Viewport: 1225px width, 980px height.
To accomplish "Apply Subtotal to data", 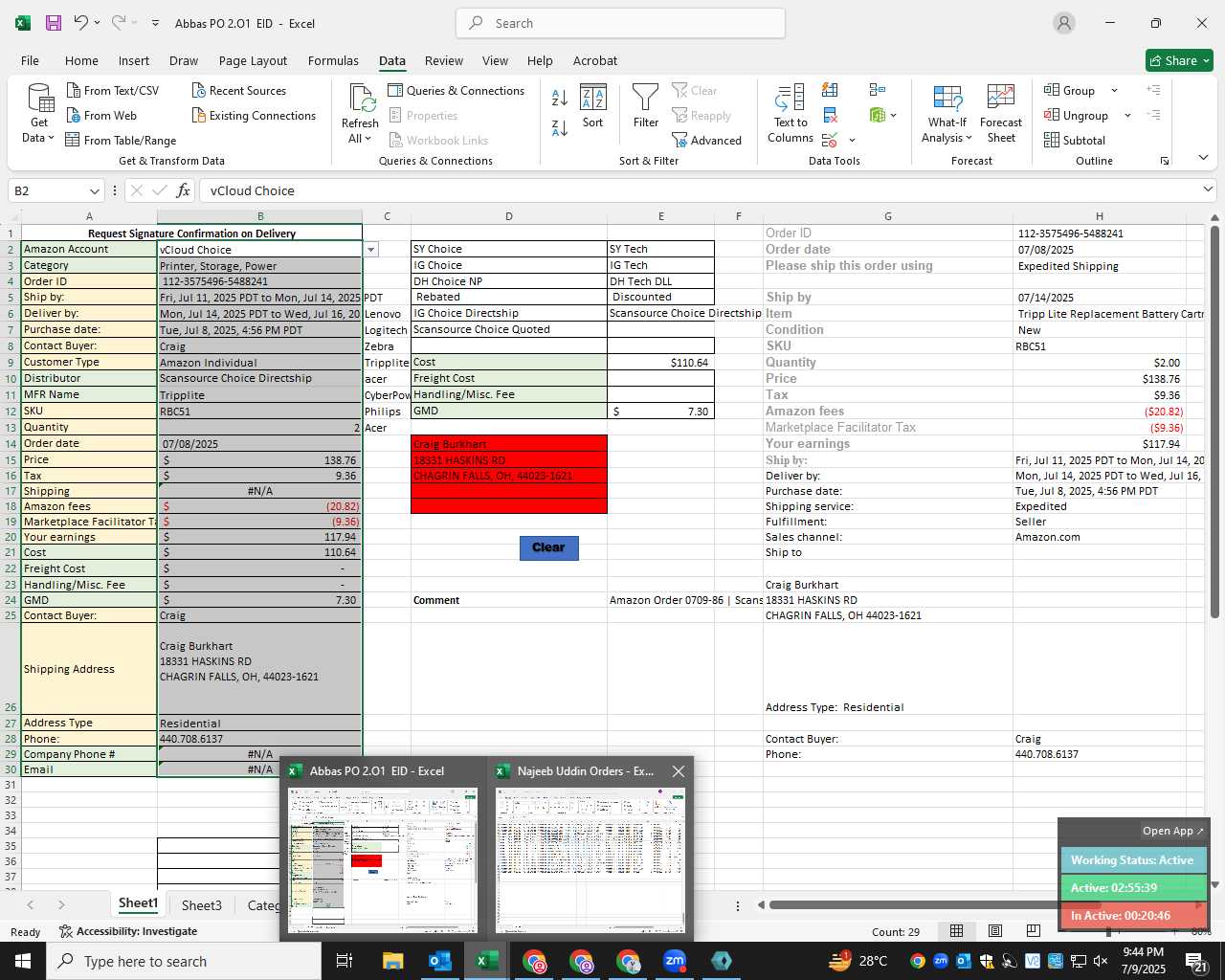I will (1075, 140).
